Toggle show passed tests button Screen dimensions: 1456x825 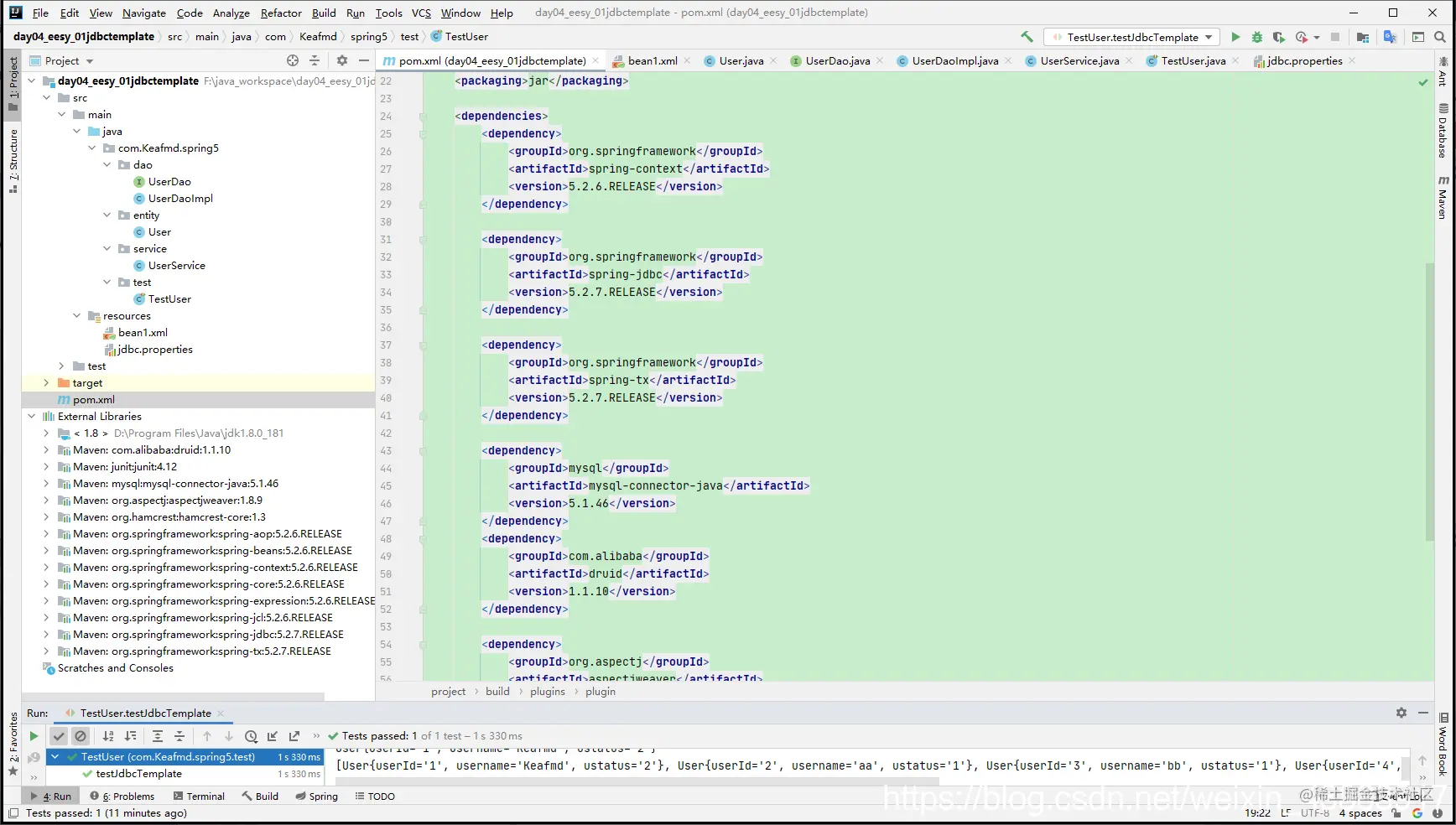tap(59, 736)
